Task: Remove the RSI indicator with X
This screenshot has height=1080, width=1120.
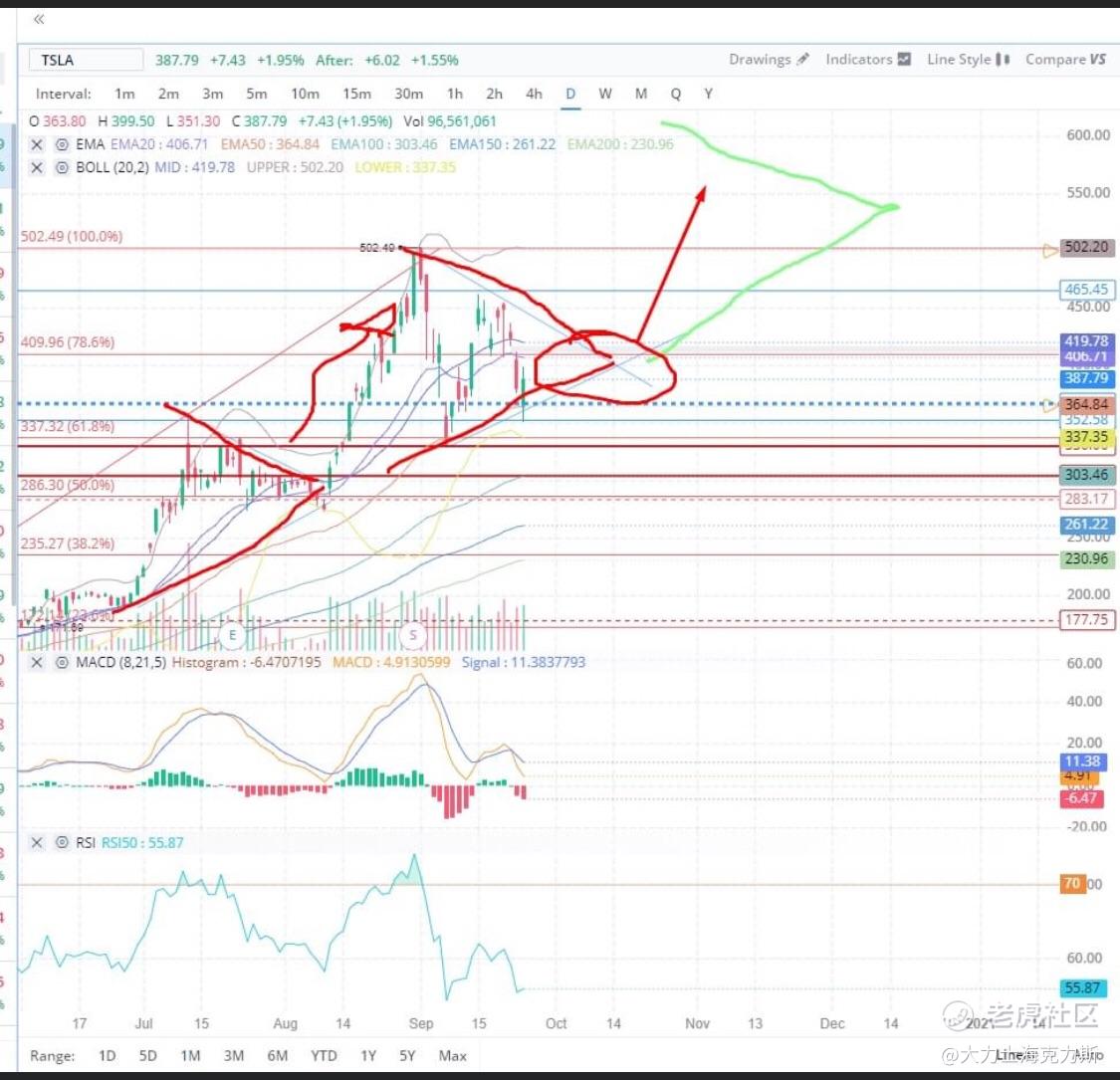Action: [x=37, y=843]
